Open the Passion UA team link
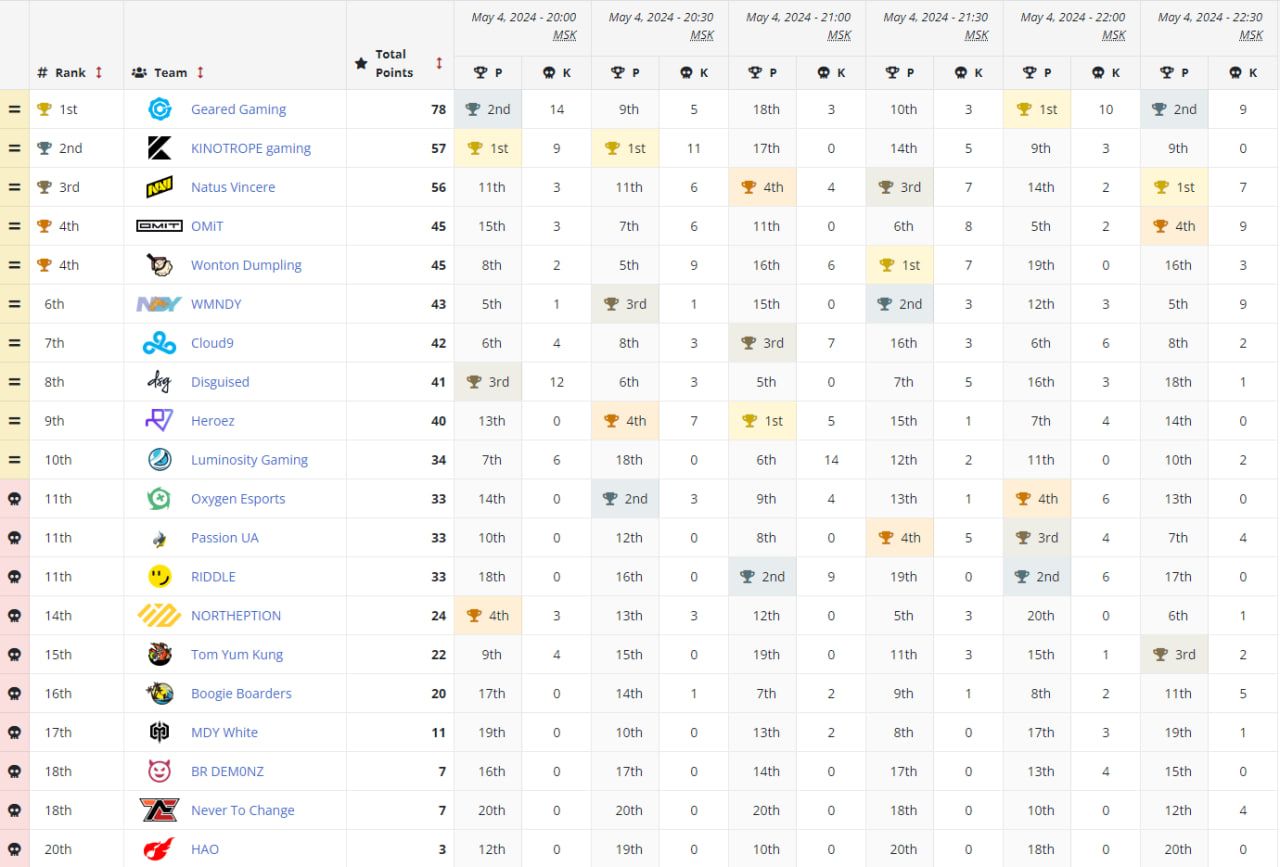Screen dimensions: 1280x867 225,538
